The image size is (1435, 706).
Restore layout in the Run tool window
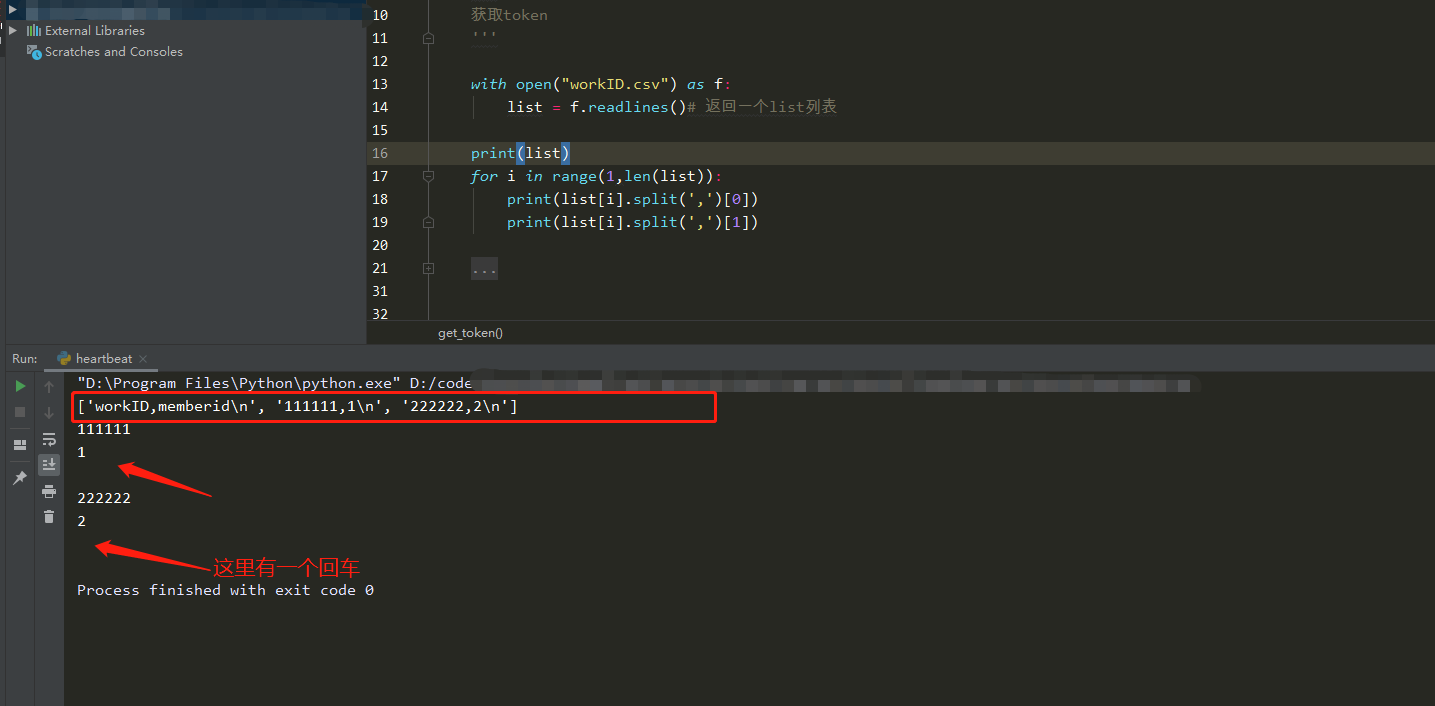tap(20, 445)
